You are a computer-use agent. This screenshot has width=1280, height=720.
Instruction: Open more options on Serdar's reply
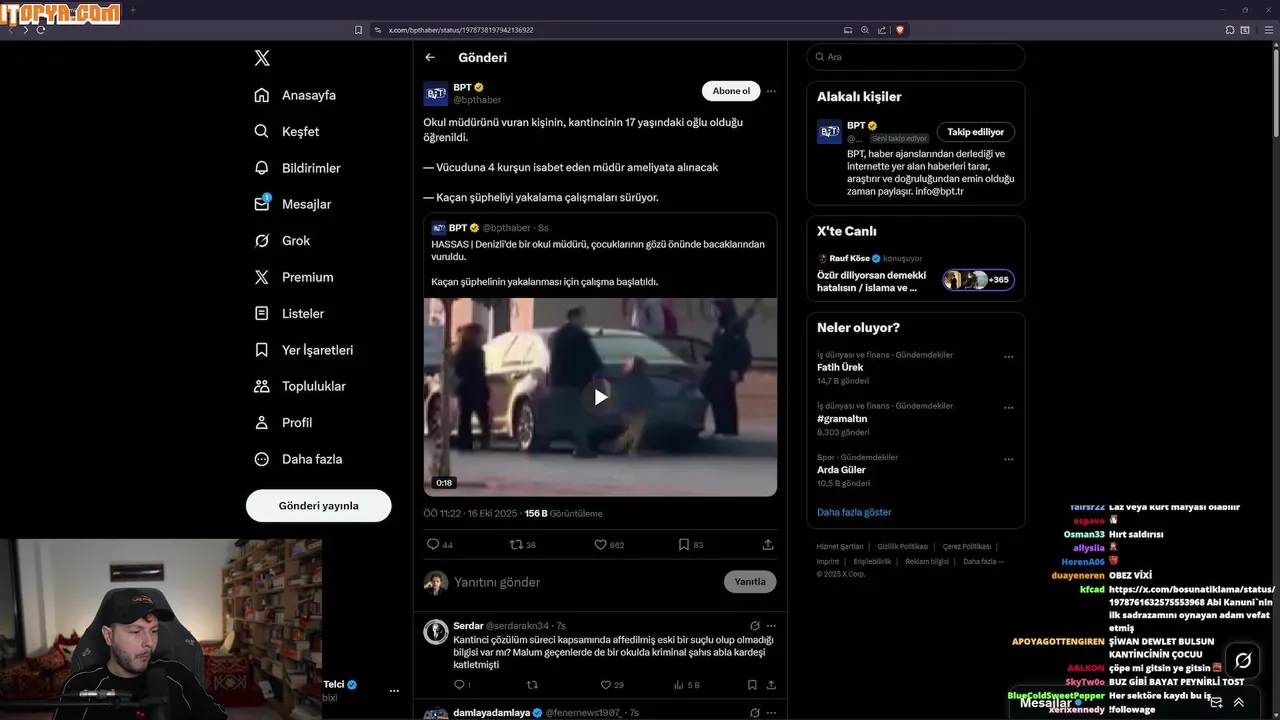(771, 626)
